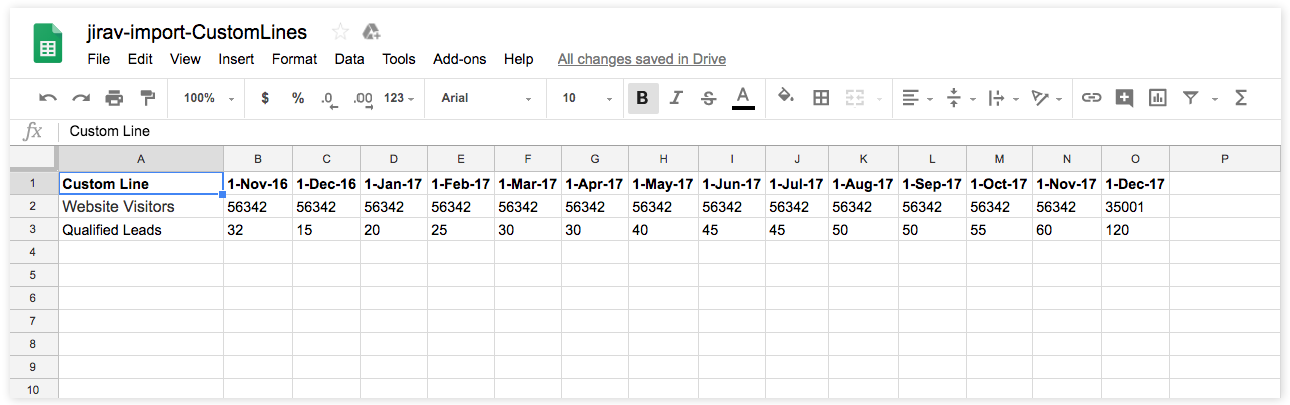Insert a comment using toolbar icon
The image size is (1290, 405).
(1125, 98)
